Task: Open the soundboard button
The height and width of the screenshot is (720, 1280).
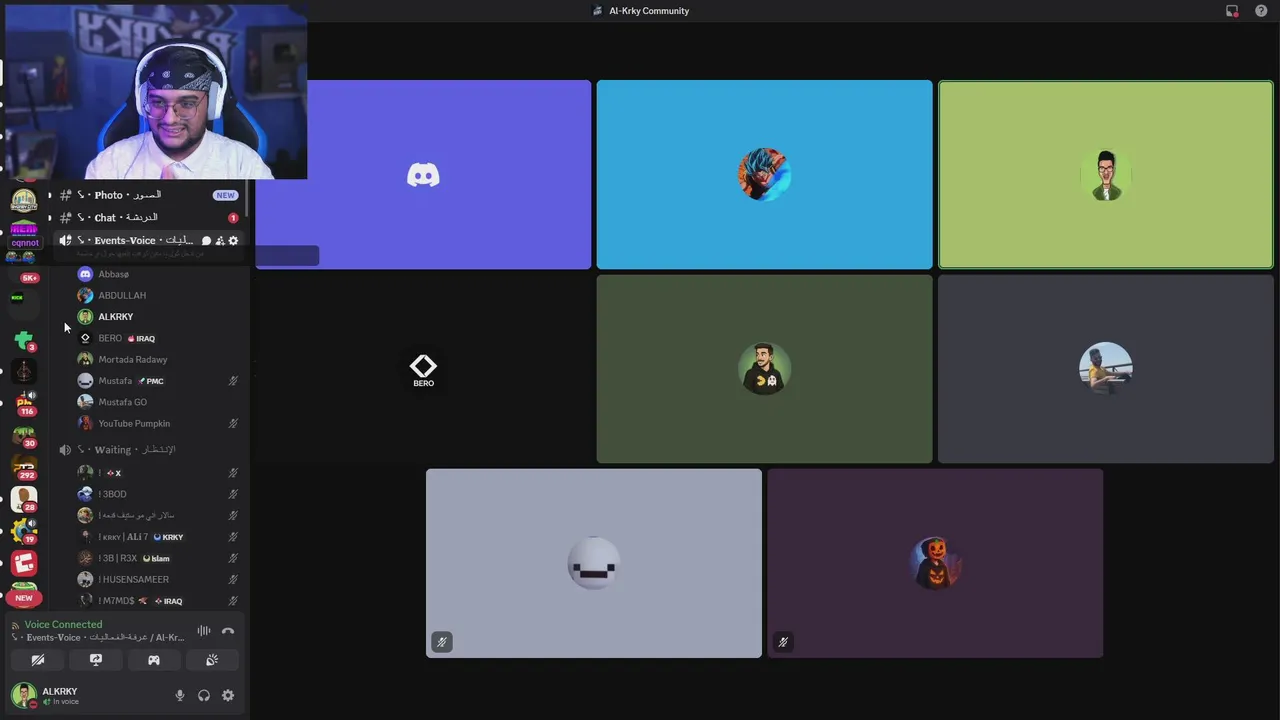Action: [212, 660]
